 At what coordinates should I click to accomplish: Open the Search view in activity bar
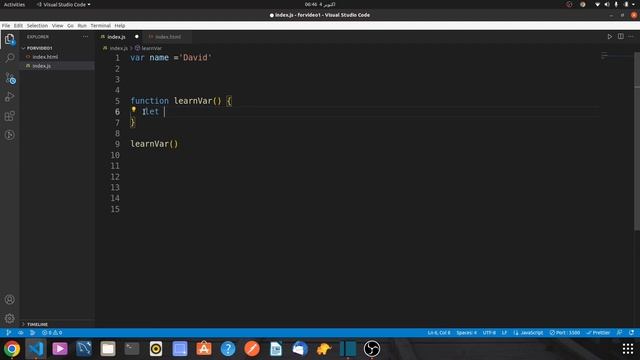point(10,58)
